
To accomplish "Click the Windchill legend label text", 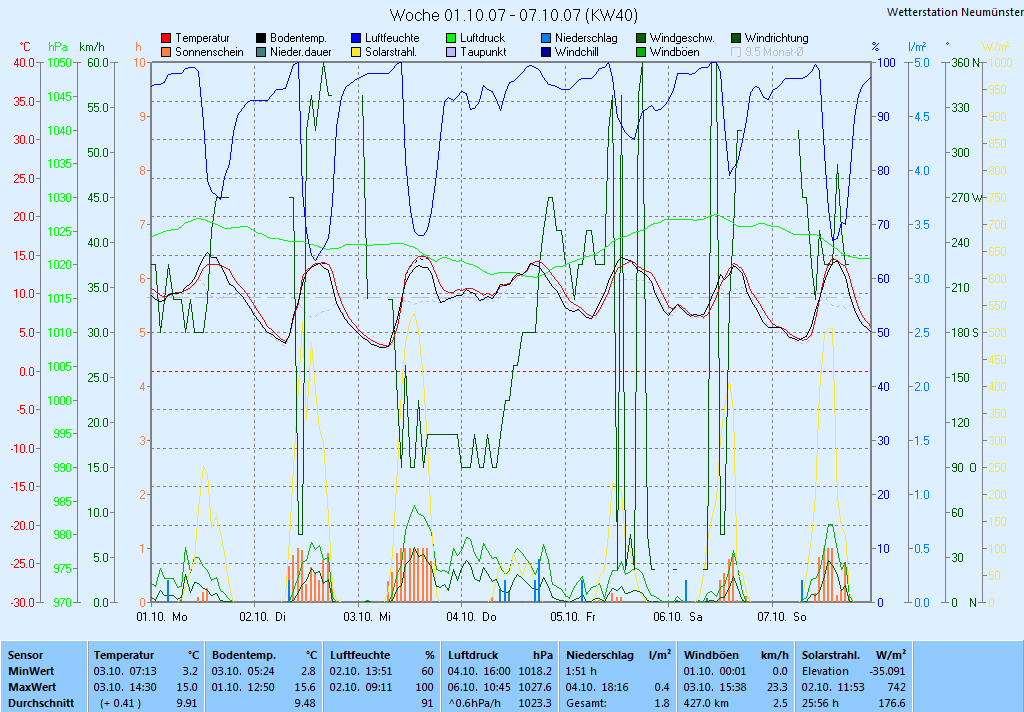I will point(577,52).
